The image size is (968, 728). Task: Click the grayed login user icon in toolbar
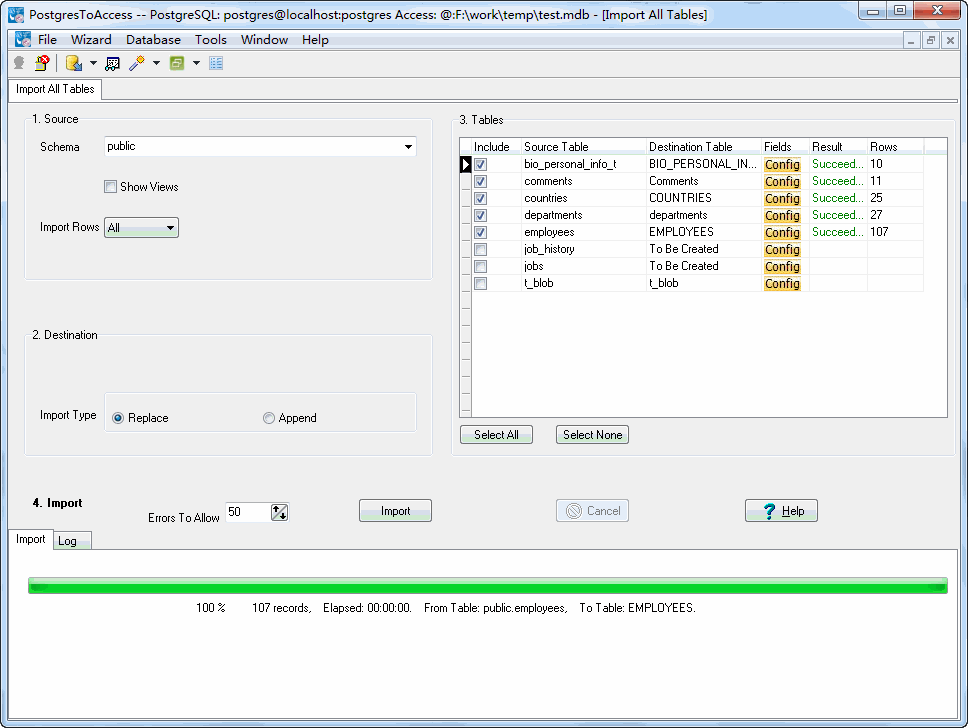coord(19,63)
